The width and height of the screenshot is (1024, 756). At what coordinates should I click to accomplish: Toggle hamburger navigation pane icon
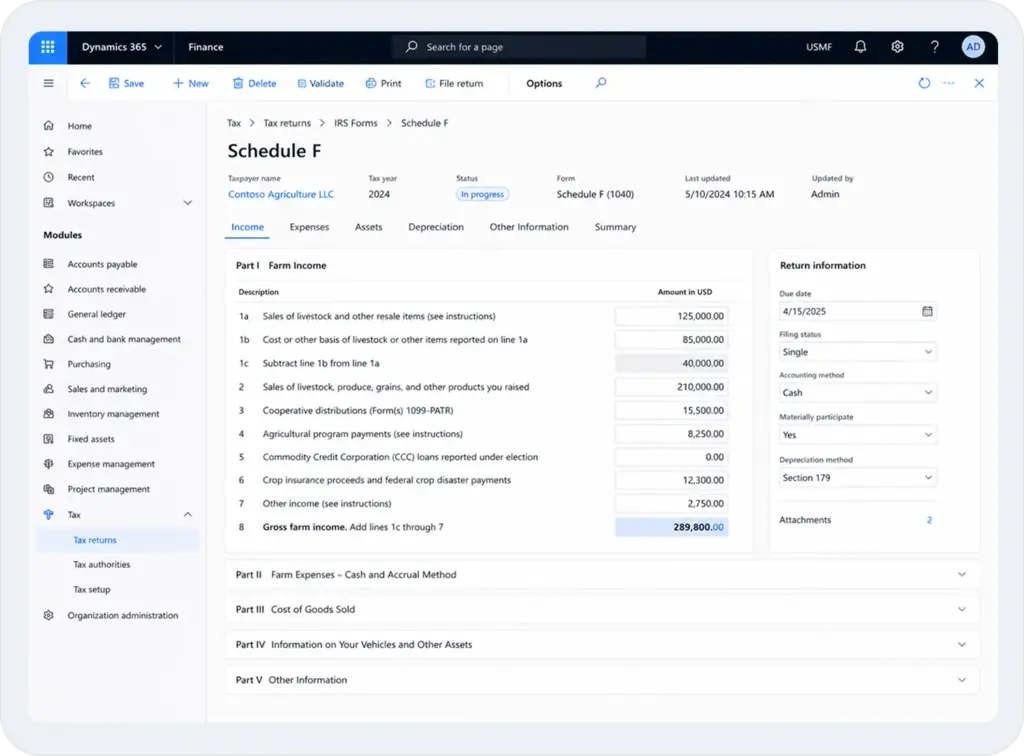click(48, 84)
